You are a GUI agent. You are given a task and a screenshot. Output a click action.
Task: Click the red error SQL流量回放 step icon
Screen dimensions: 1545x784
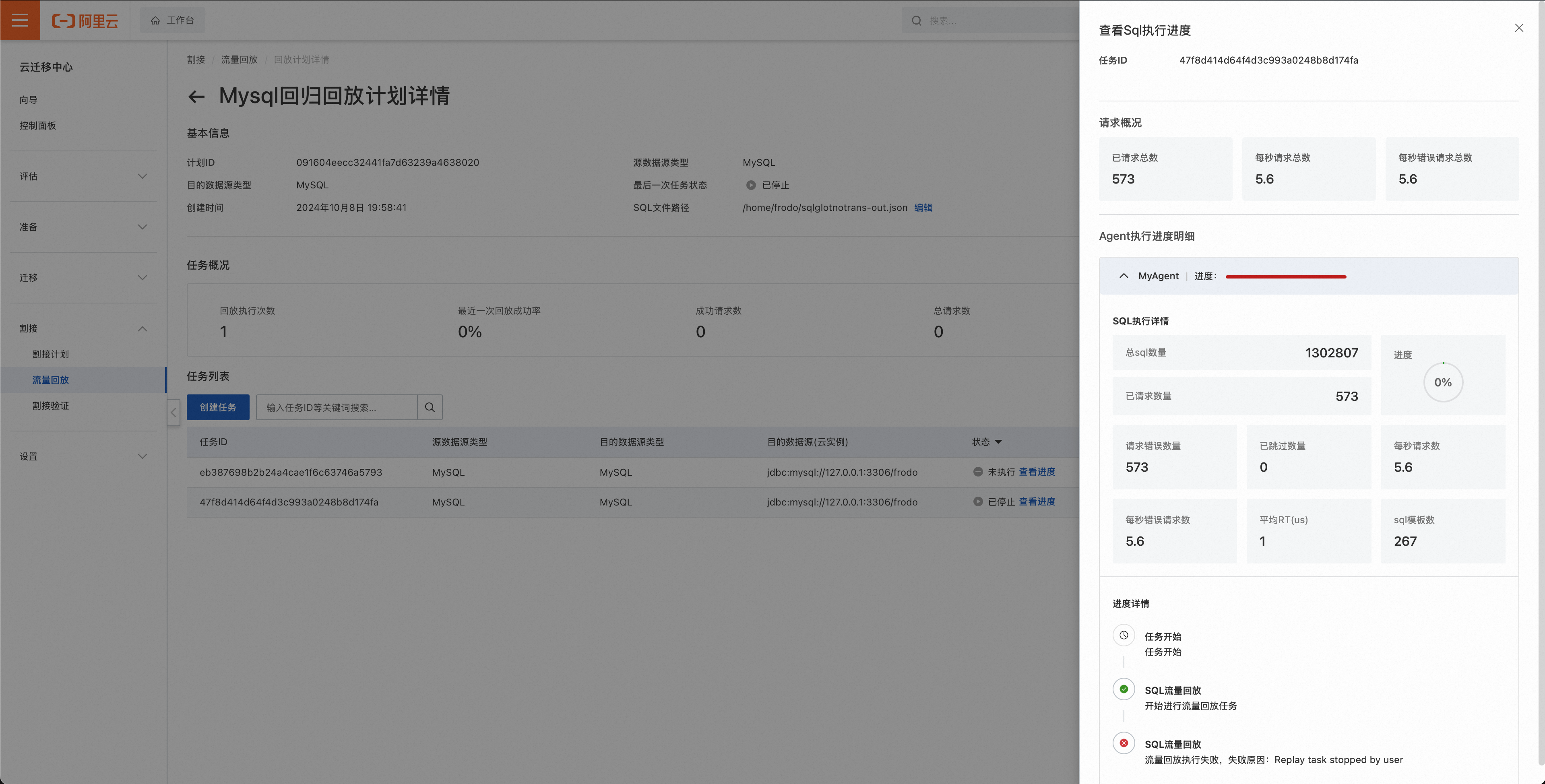[x=1124, y=743]
